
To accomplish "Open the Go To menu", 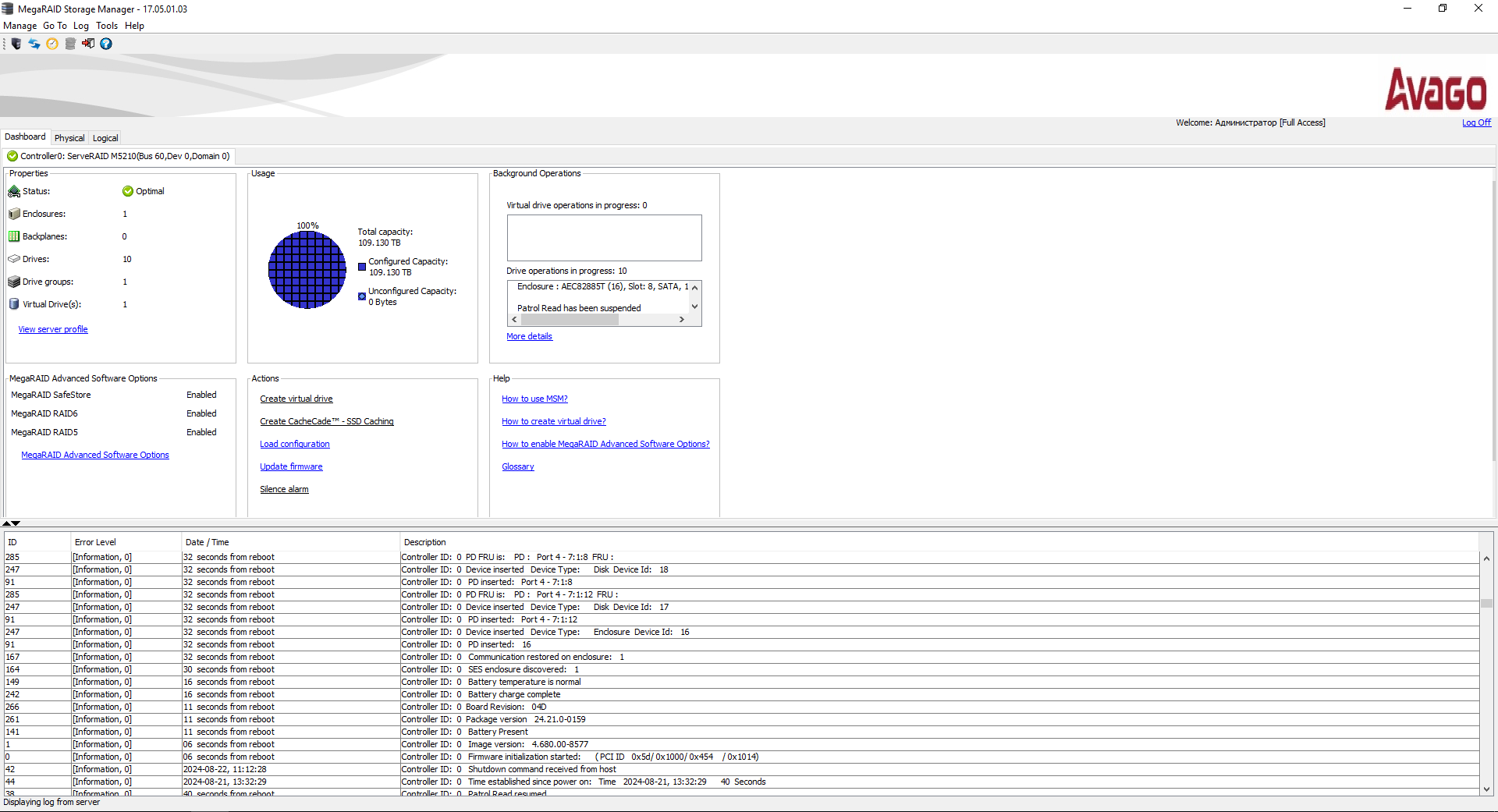I will pyautogui.click(x=55, y=26).
